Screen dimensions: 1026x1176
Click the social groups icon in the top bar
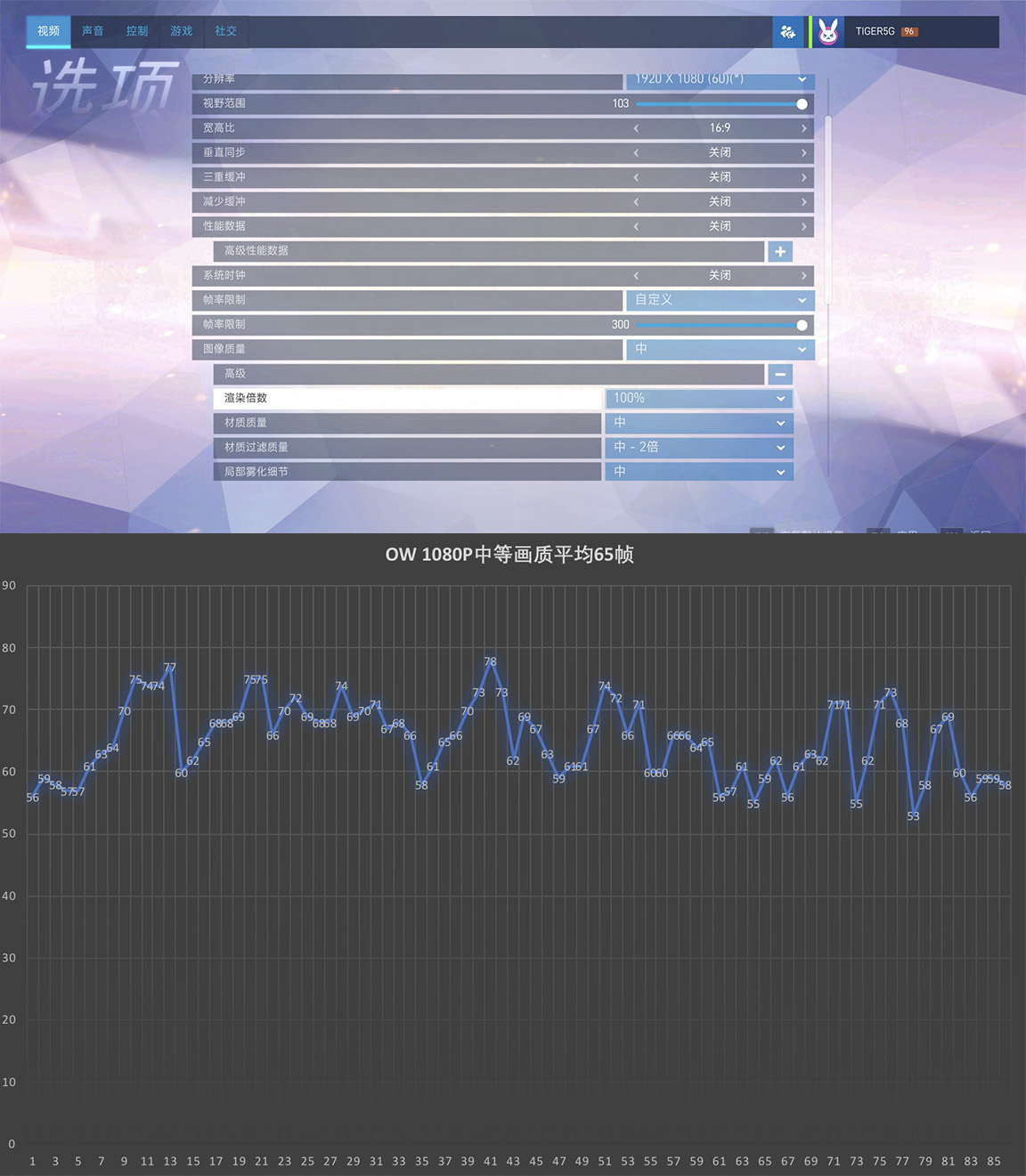[787, 31]
